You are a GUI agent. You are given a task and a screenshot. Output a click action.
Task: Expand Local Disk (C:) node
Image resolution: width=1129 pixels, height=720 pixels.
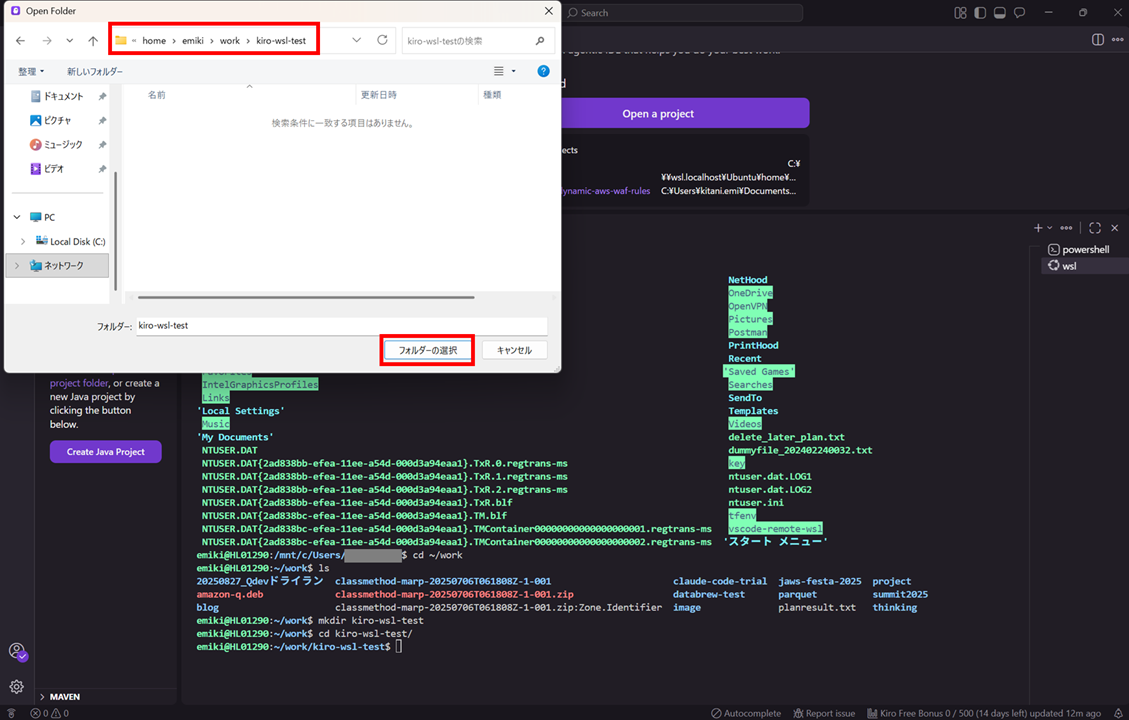pyautogui.click(x=23, y=241)
